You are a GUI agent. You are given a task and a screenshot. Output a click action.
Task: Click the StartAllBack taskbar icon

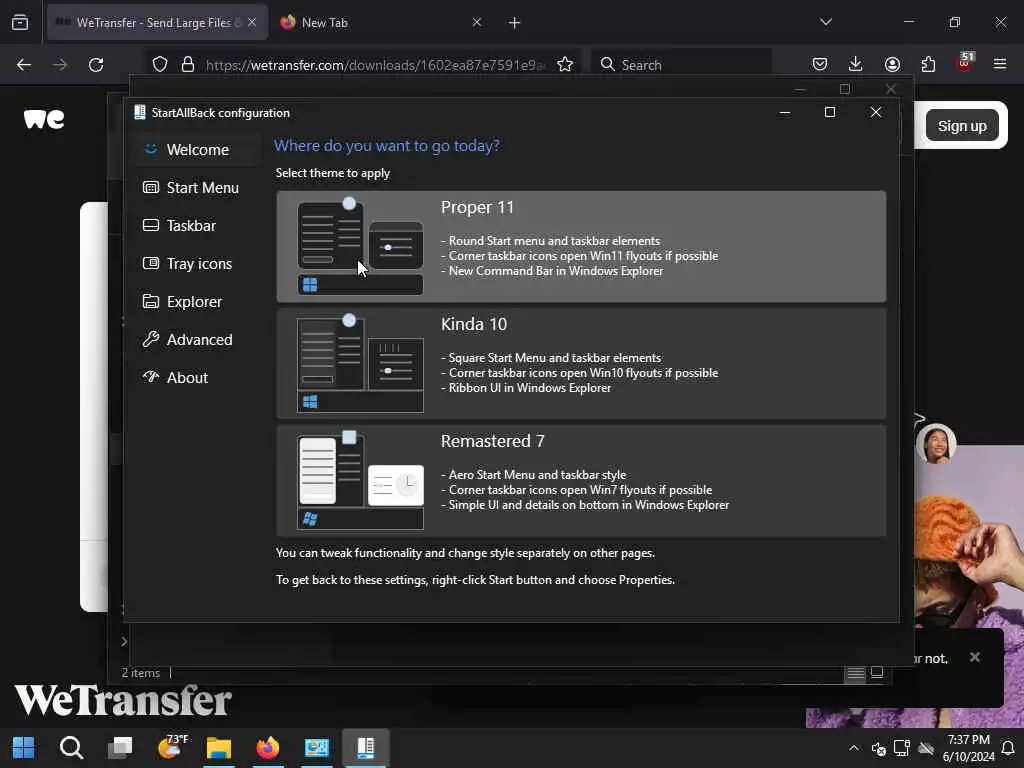(365, 748)
